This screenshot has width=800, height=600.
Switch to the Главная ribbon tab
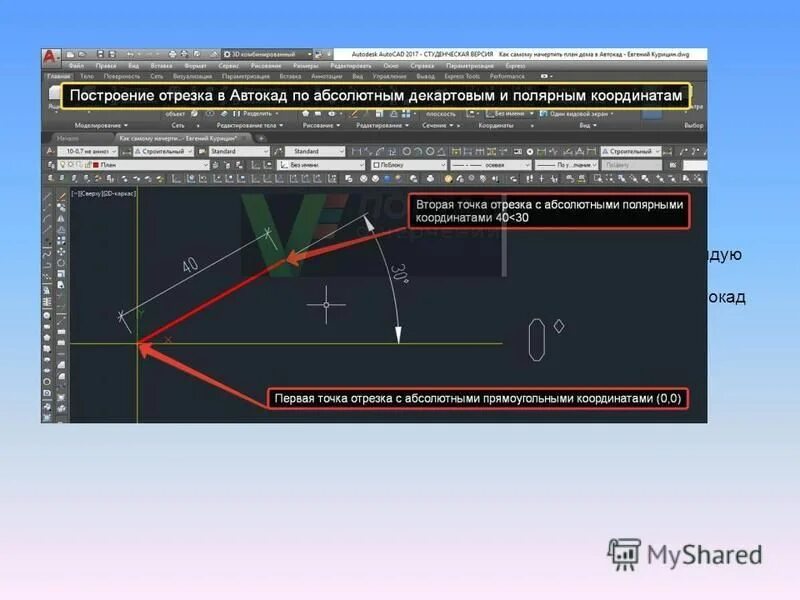tap(59, 77)
